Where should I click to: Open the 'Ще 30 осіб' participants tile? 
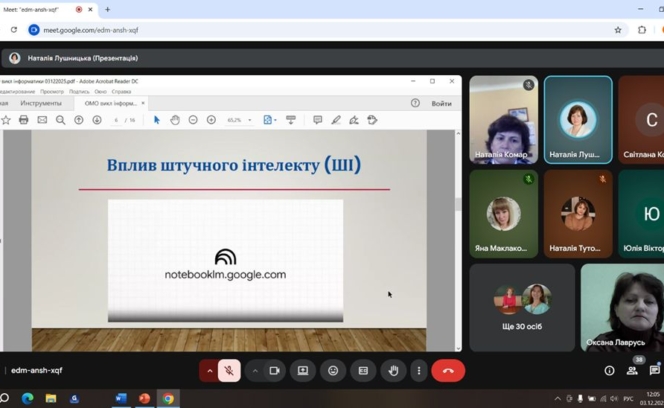point(522,306)
